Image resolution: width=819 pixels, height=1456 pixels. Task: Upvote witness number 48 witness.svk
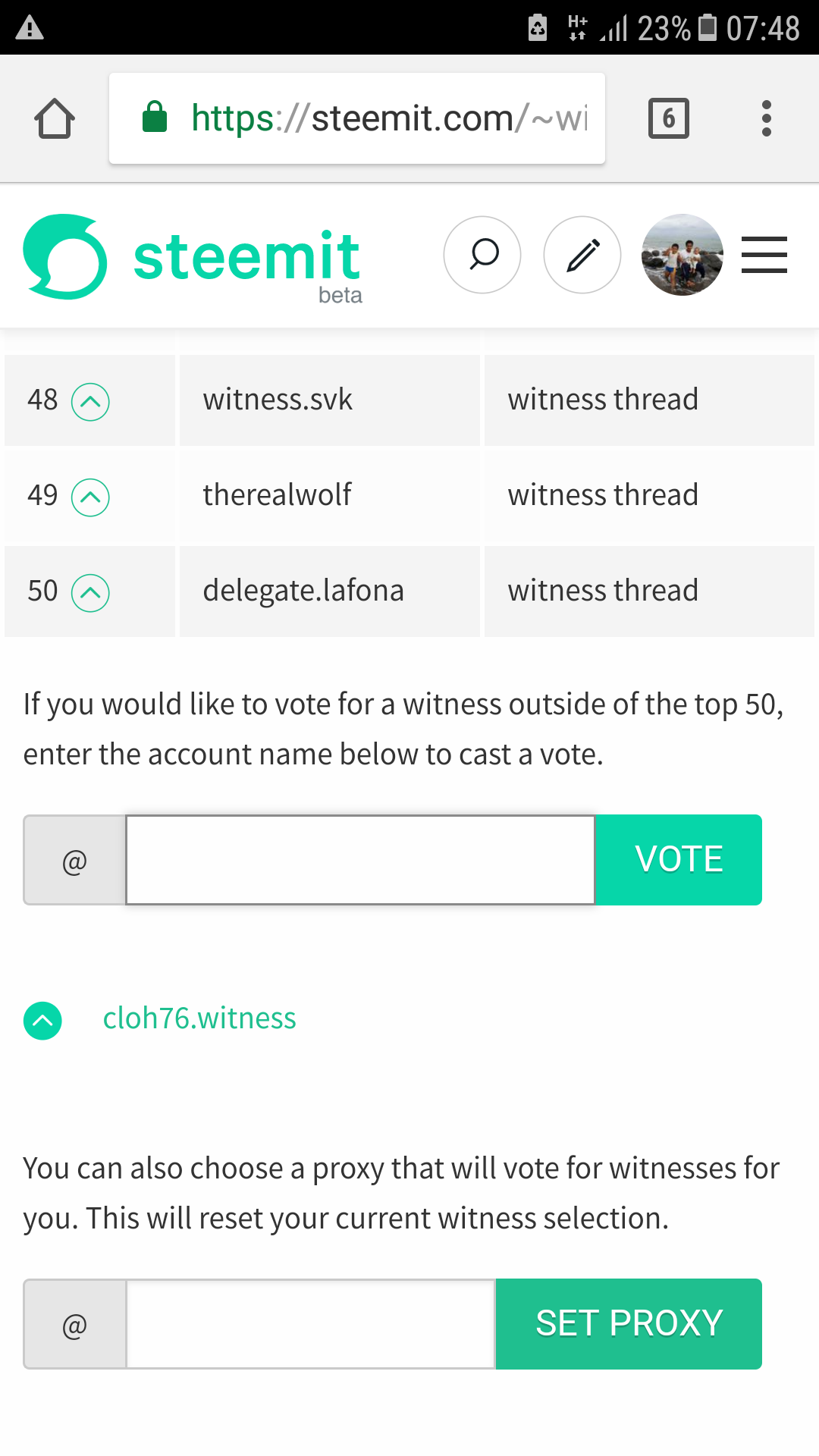[x=90, y=401]
